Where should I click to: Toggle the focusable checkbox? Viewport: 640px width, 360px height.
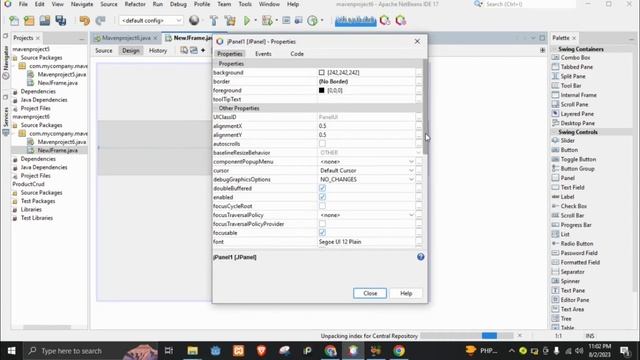click(322, 233)
